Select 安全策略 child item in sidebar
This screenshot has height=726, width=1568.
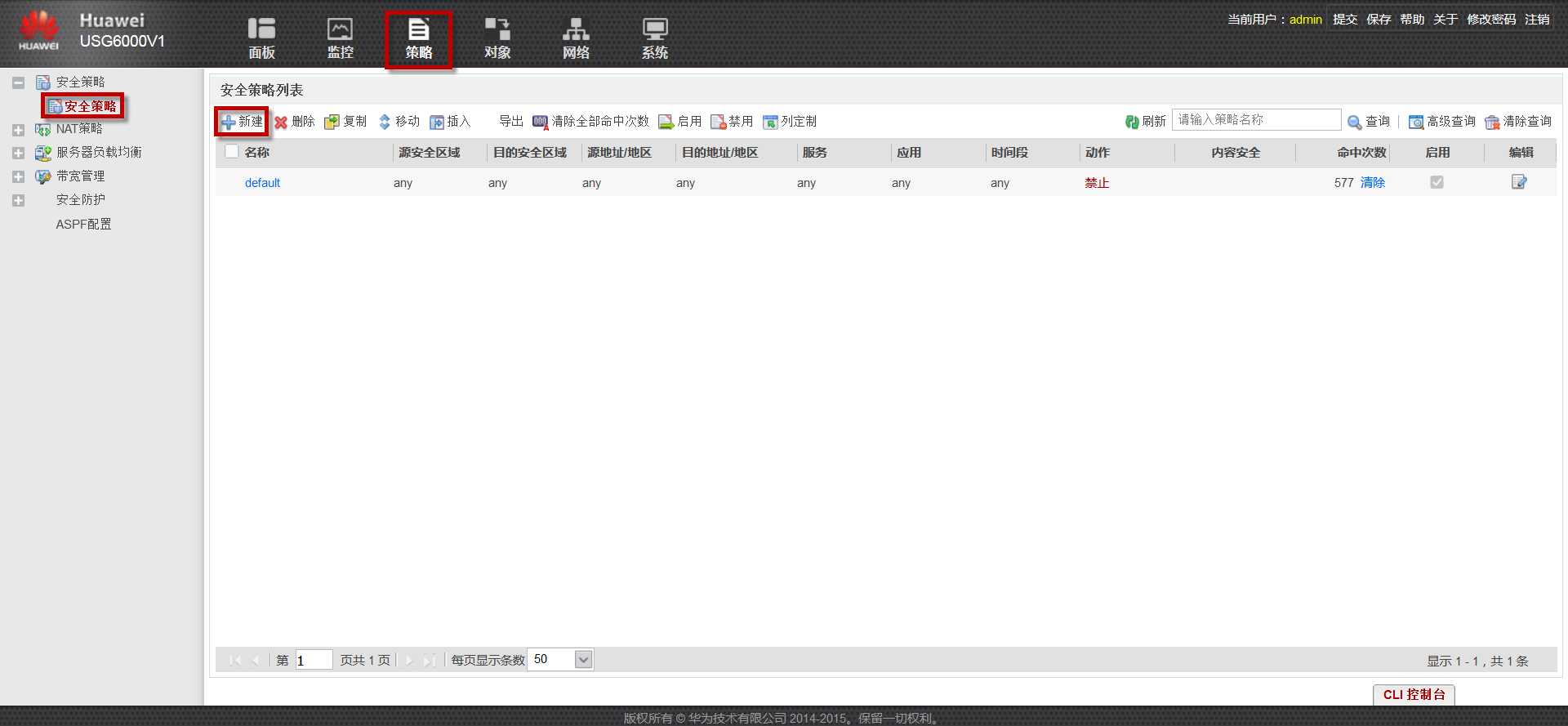(x=82, y=106)
